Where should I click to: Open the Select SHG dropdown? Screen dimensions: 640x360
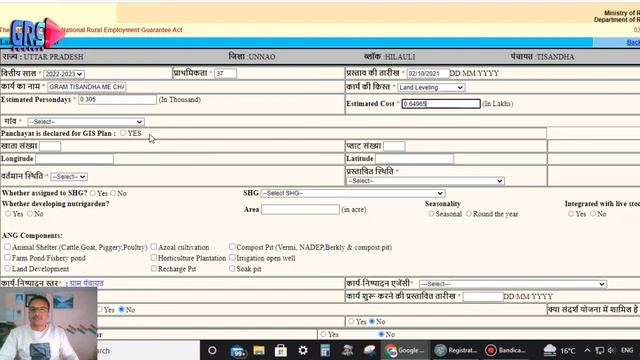pyautogui.click(x=353, y=193)
